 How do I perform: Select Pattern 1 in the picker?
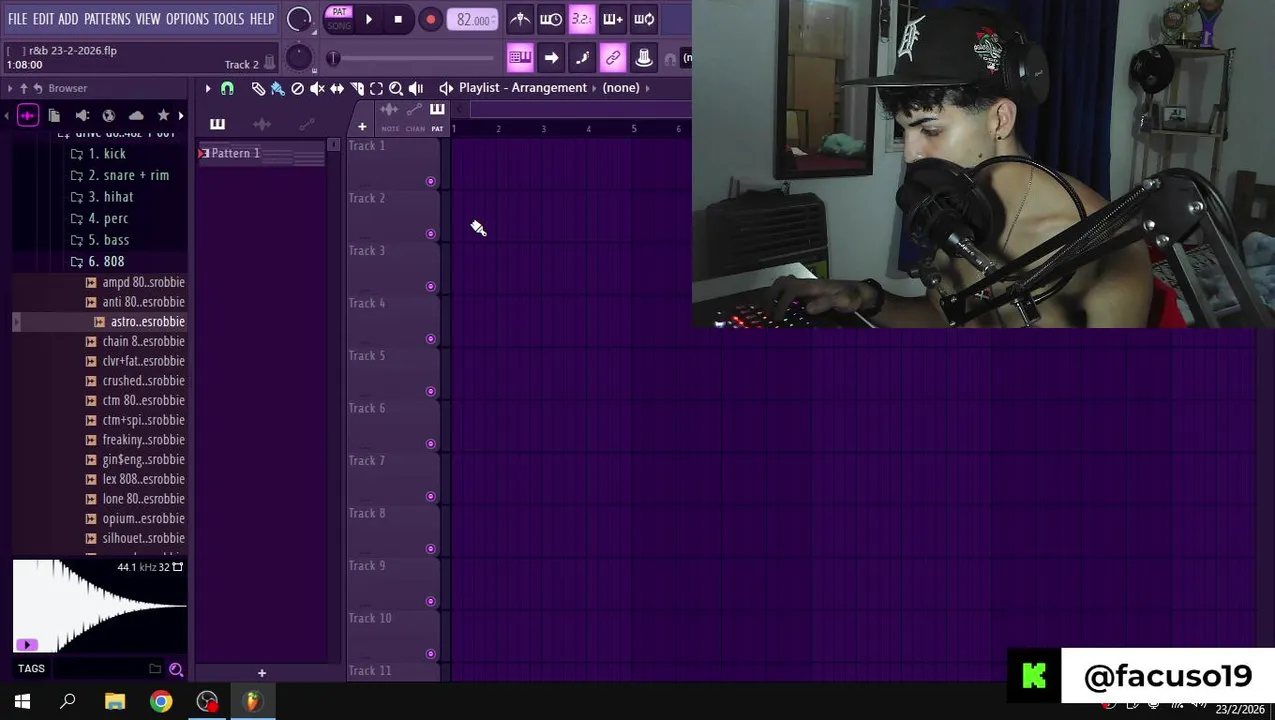tap(262, 154)
